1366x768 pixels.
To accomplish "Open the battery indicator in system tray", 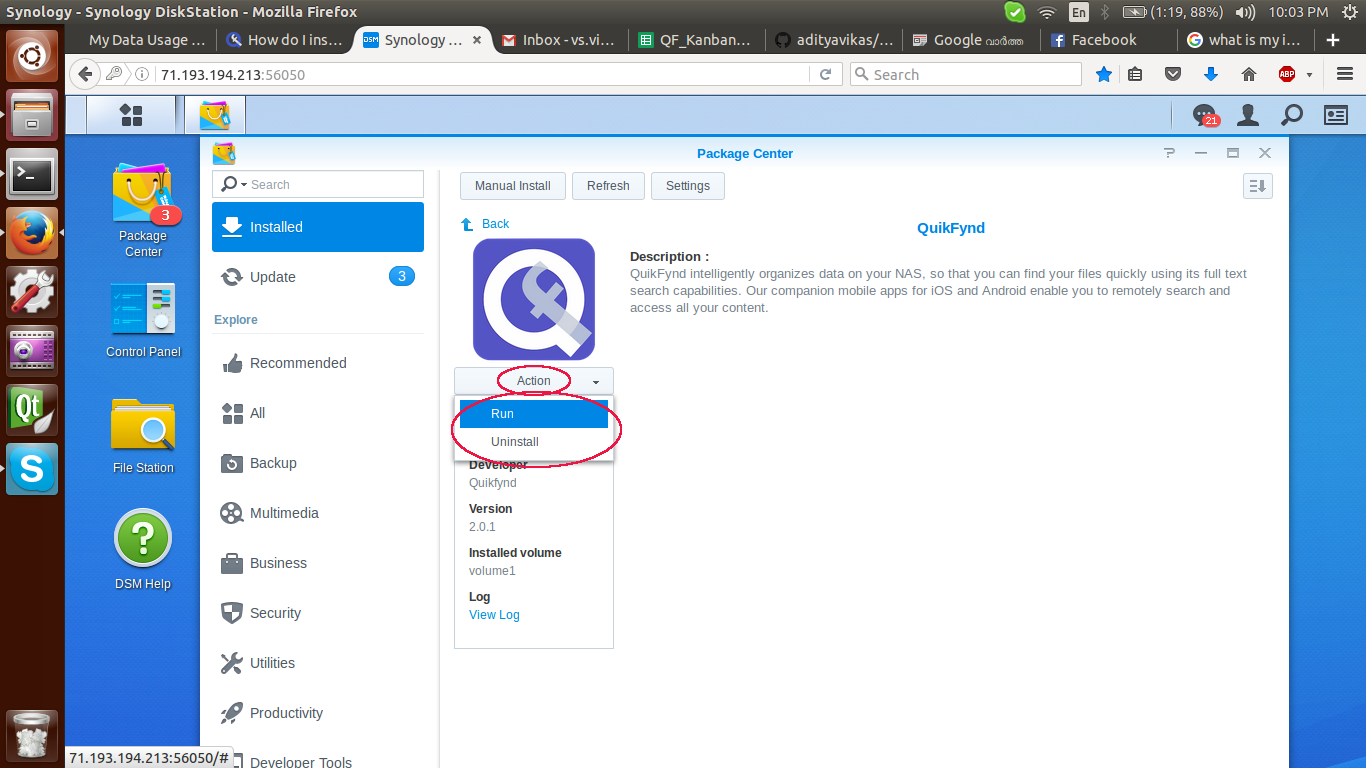I will coord(1173,12).
